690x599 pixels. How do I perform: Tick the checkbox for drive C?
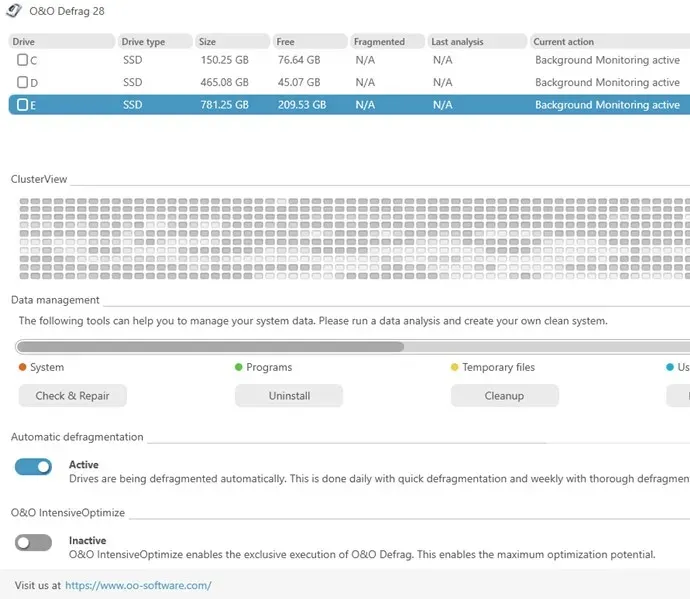coord(22,59)
